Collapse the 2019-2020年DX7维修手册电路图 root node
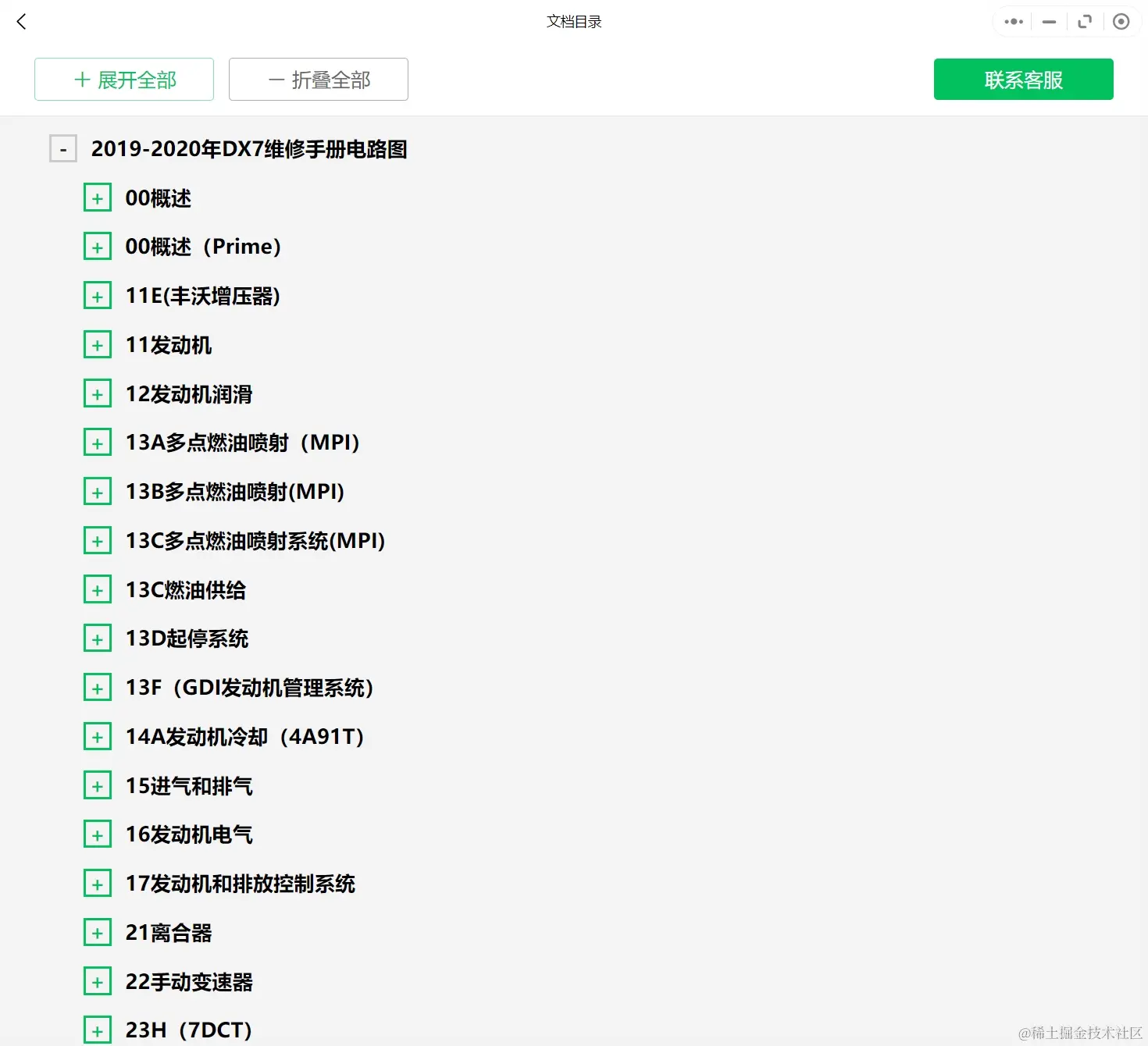This screenshot has height=1046, width=1148. [x=62, y=148]
